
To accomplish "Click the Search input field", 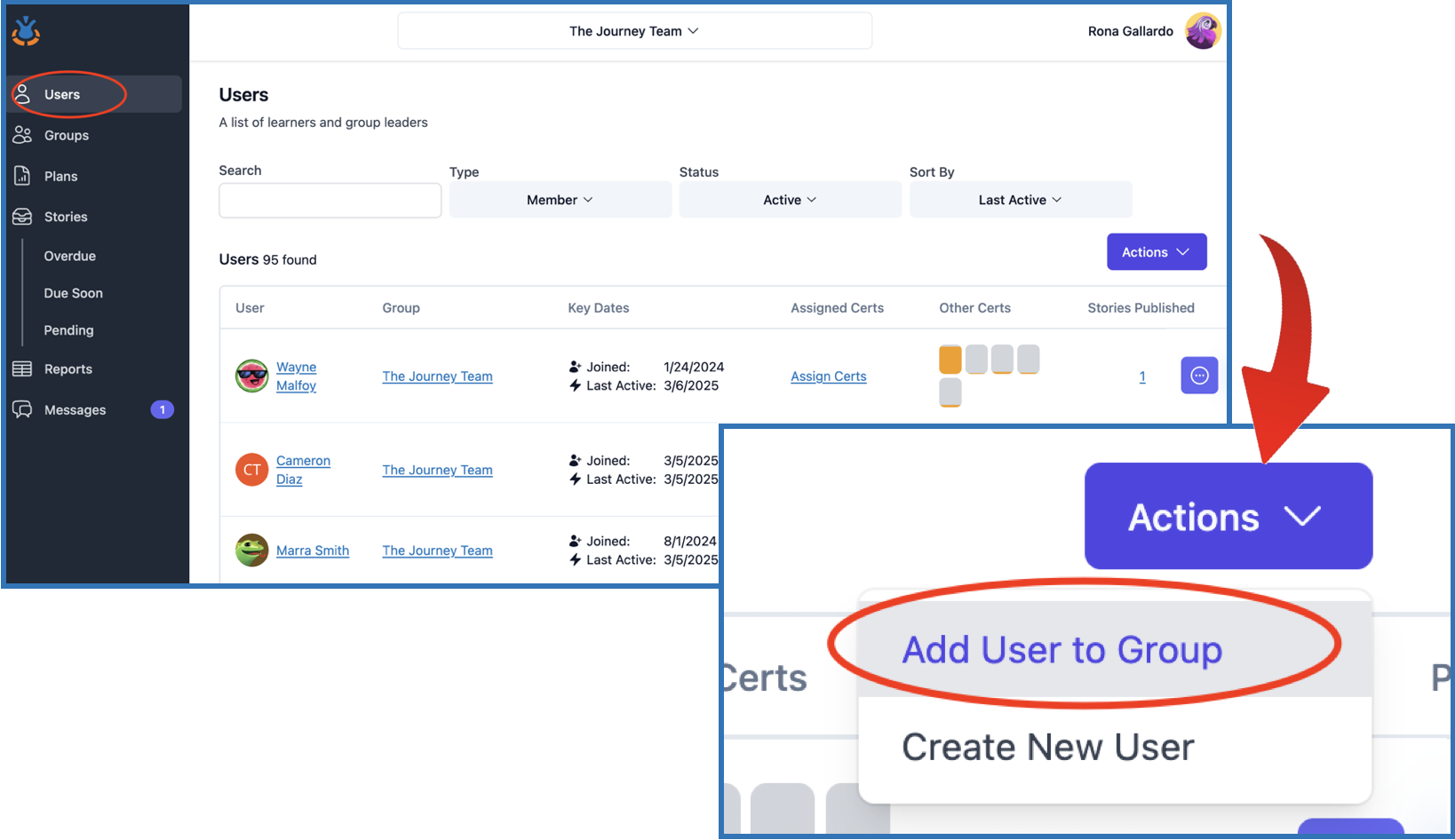I will point(330,201).
